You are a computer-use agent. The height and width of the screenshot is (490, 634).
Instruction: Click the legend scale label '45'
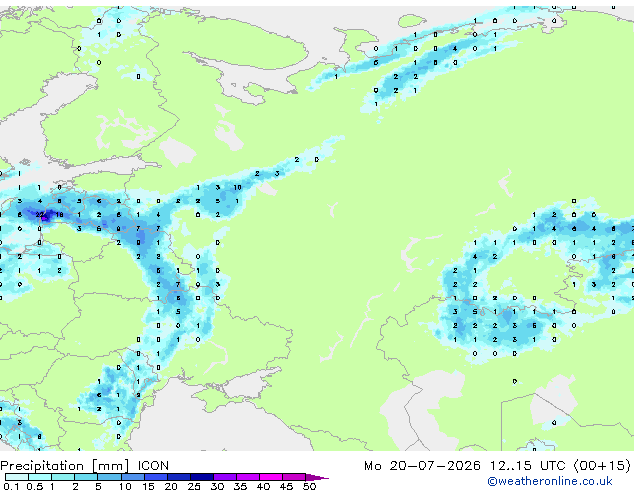286,486
